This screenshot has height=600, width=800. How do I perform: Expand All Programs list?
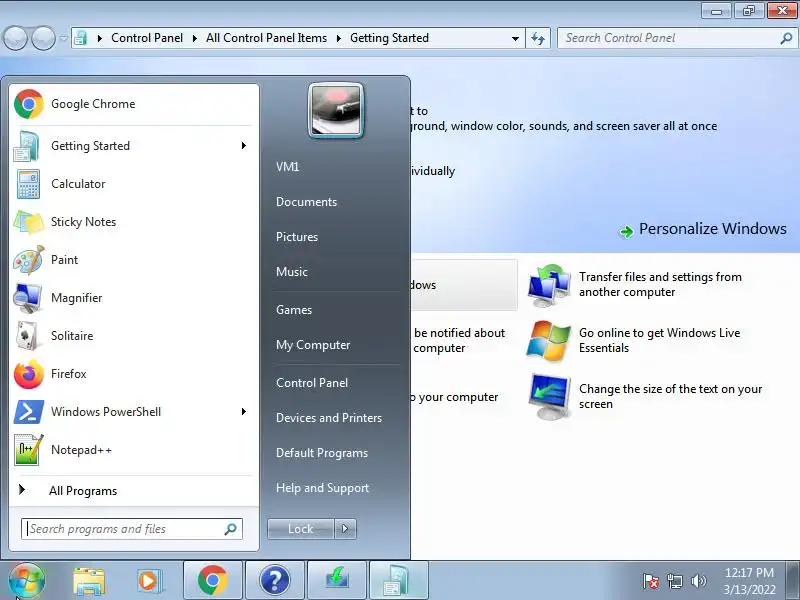pos(133,491)
